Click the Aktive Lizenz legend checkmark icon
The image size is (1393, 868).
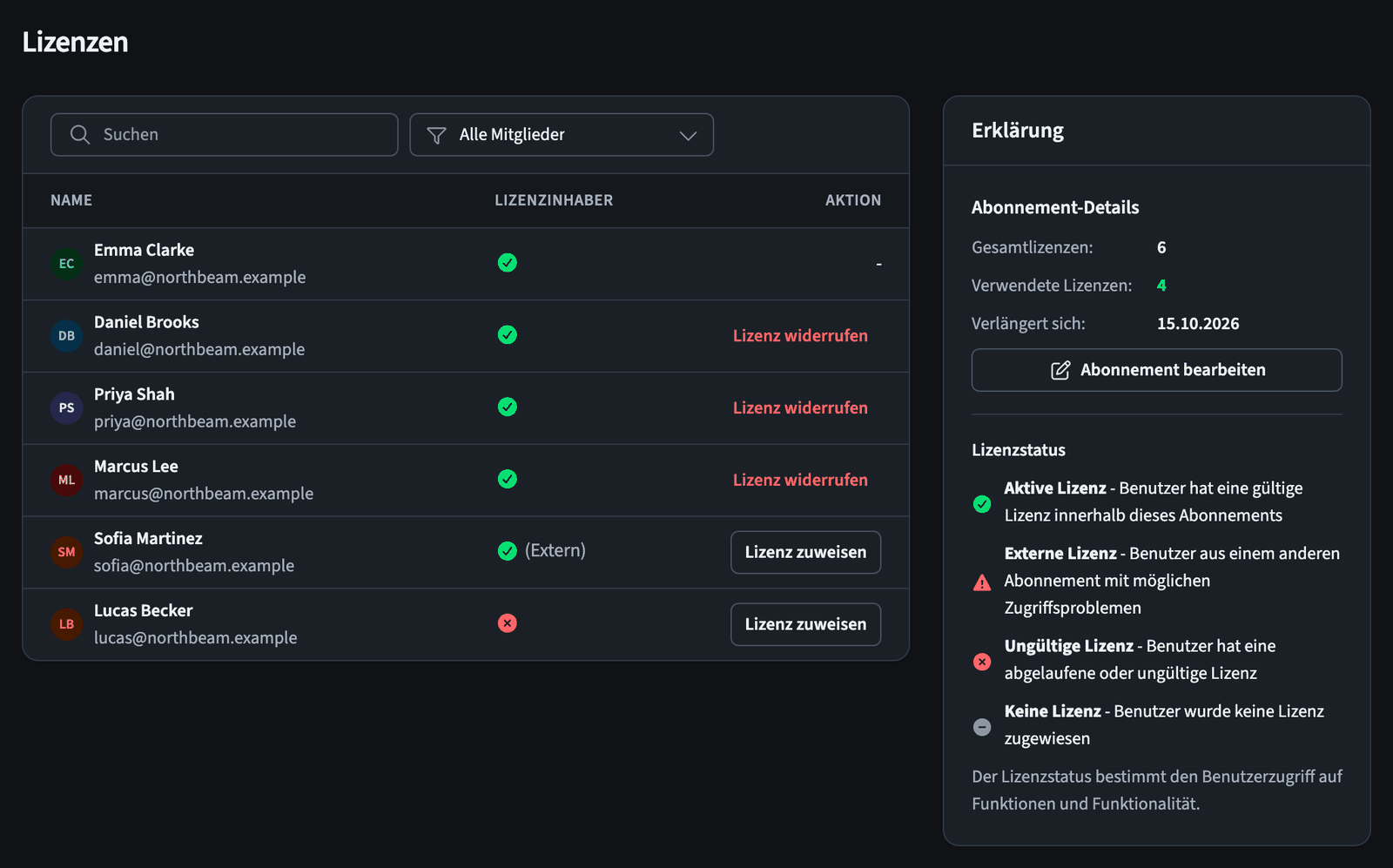tap(982, 504)
